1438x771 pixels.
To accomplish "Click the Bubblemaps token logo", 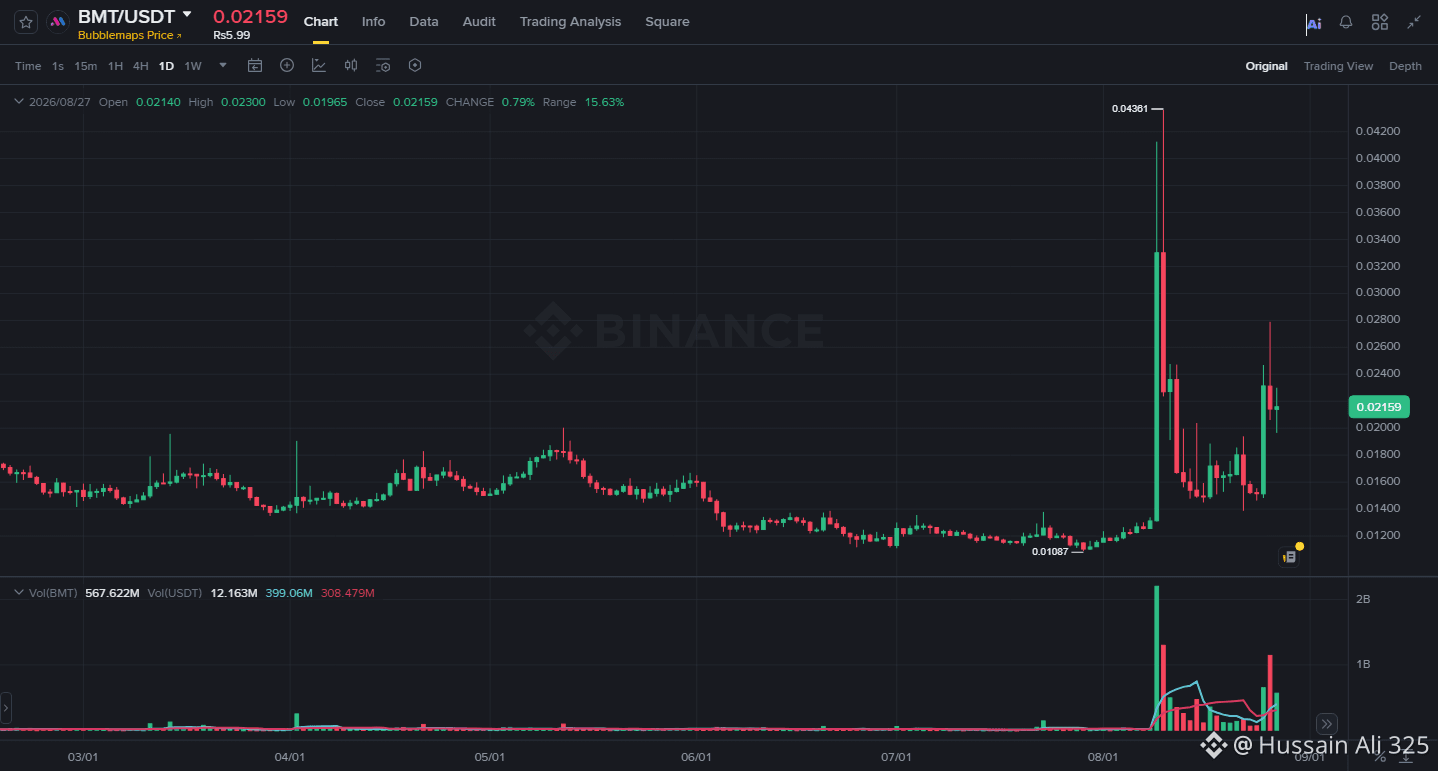I will point(58,22).
